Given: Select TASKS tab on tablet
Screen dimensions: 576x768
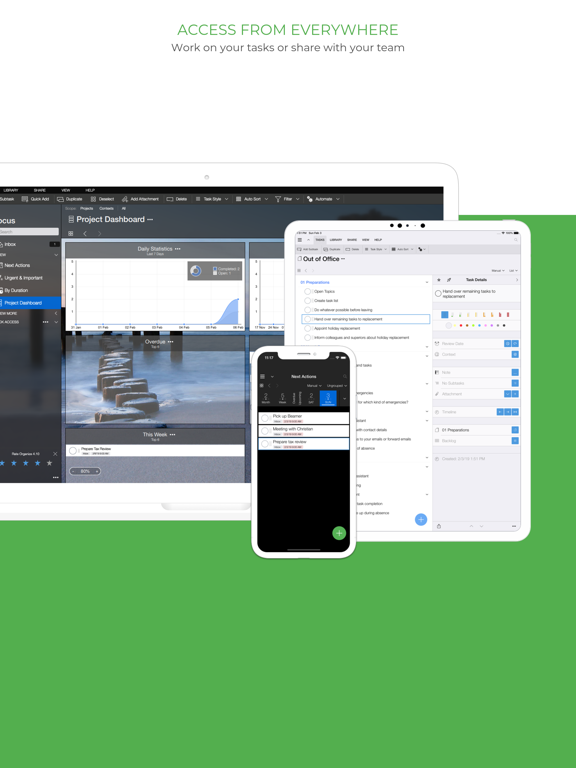Looking at the screenshot, I should (x=320, y=240).
